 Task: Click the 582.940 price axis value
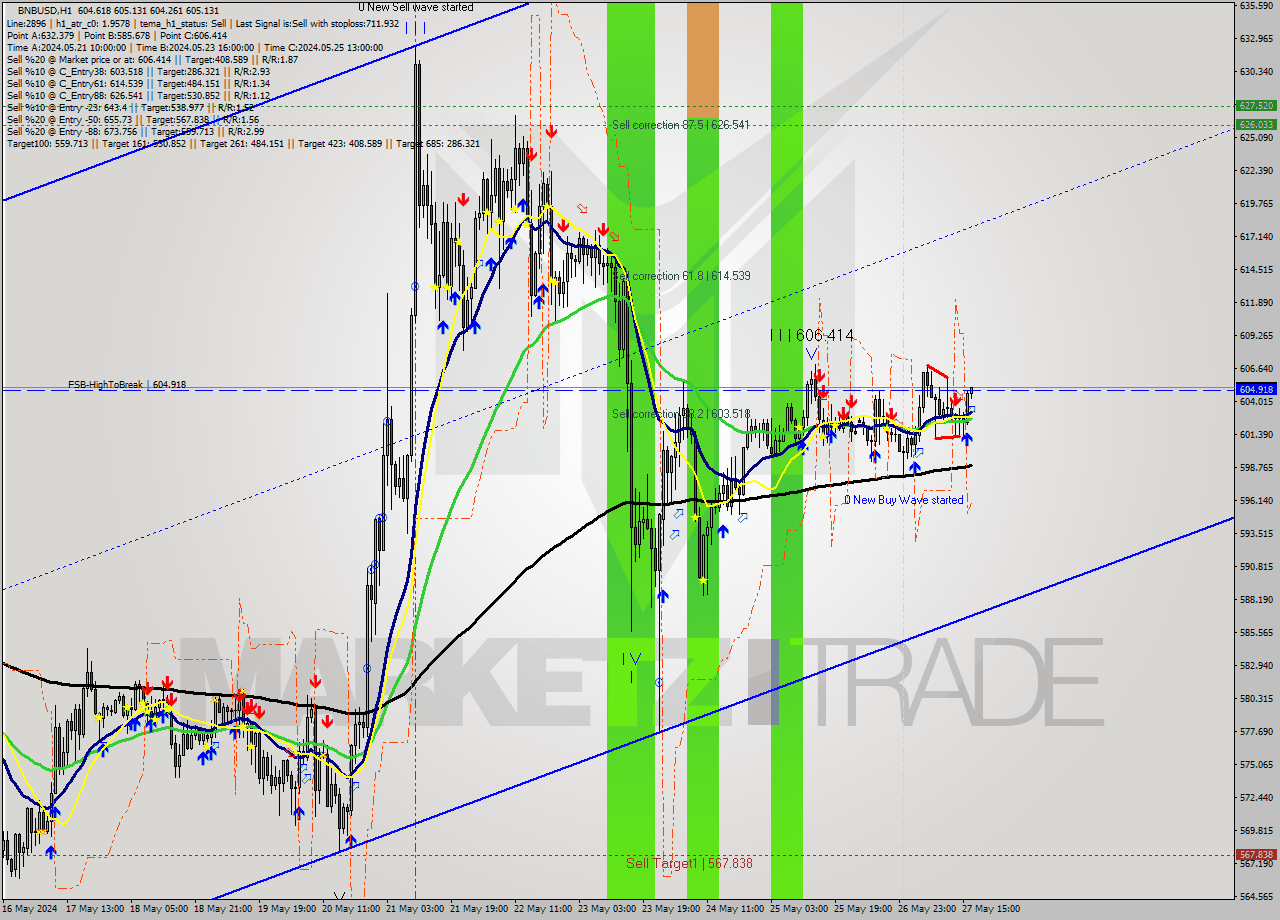tap(1255, 666)
